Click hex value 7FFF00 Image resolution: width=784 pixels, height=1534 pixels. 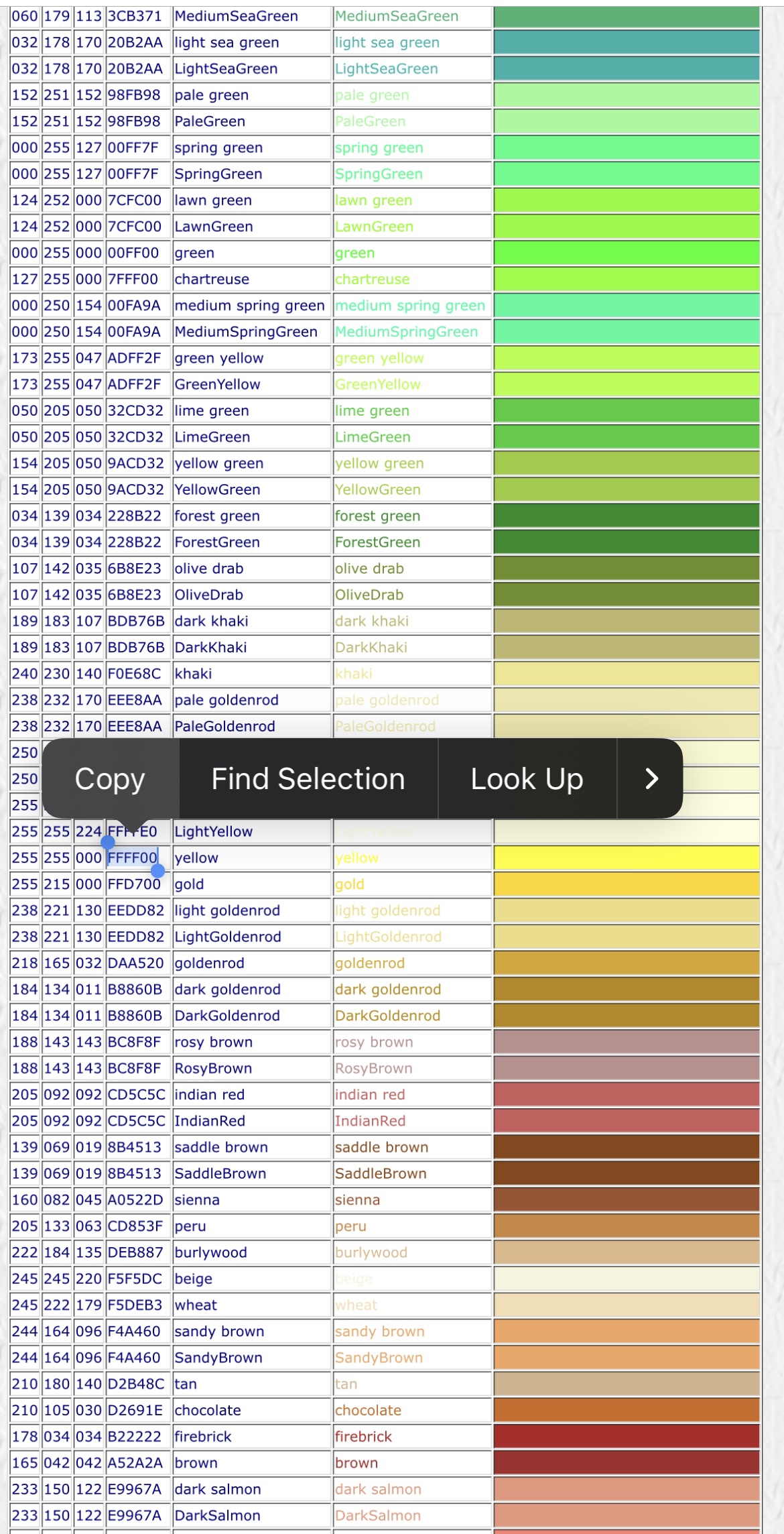[x=133, y=279]
